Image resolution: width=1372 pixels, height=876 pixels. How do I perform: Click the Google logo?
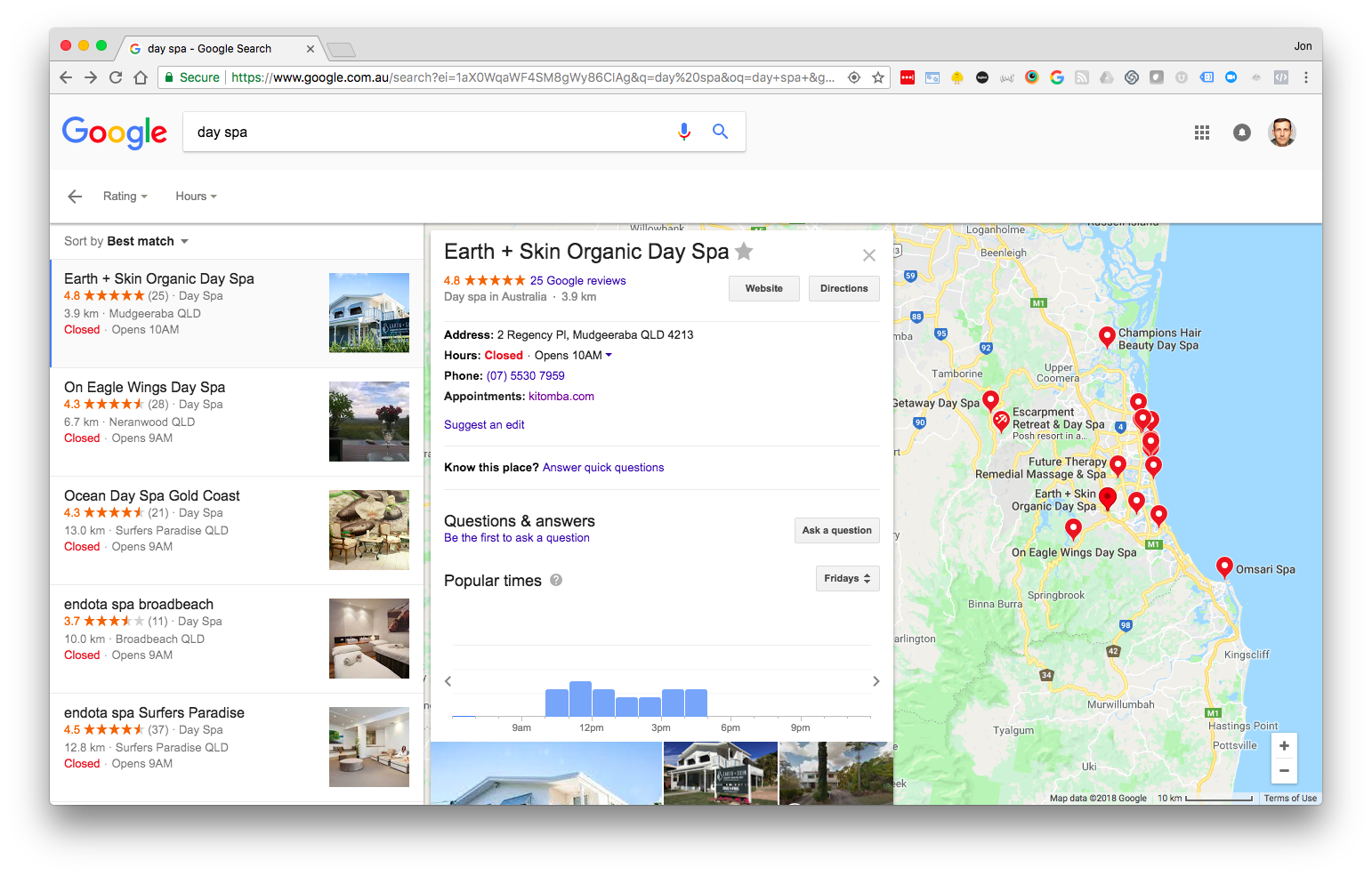point(115,133)
